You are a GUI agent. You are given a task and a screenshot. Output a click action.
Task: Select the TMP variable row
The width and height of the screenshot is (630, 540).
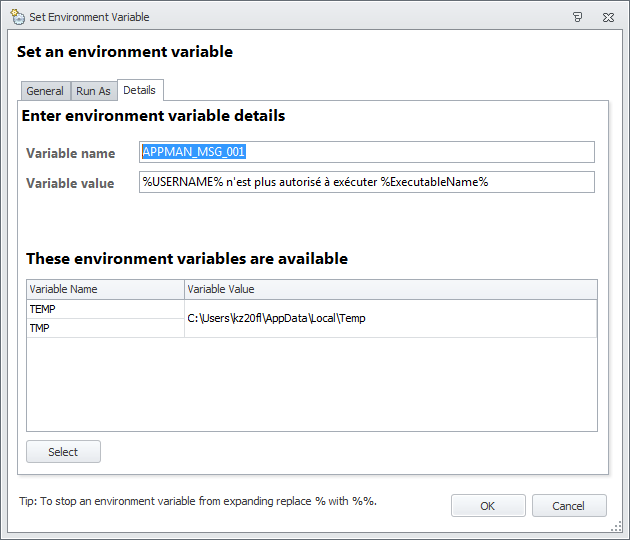point(105,328)
